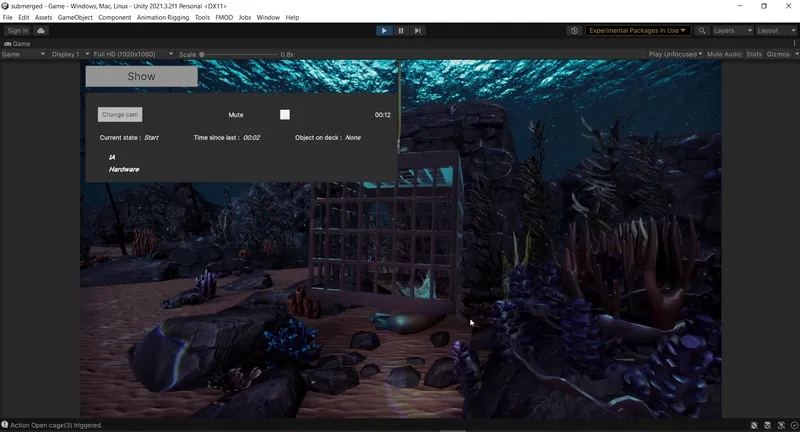Open the File menu

pos(8,17)
